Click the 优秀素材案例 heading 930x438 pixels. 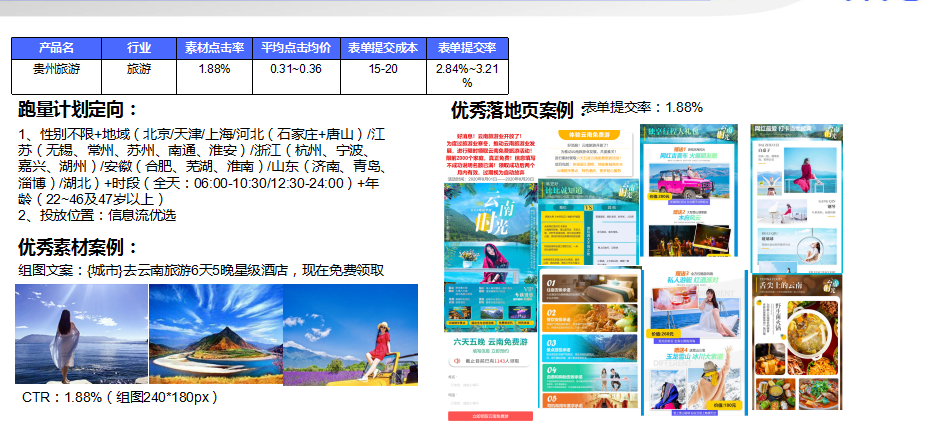(78, 247)
